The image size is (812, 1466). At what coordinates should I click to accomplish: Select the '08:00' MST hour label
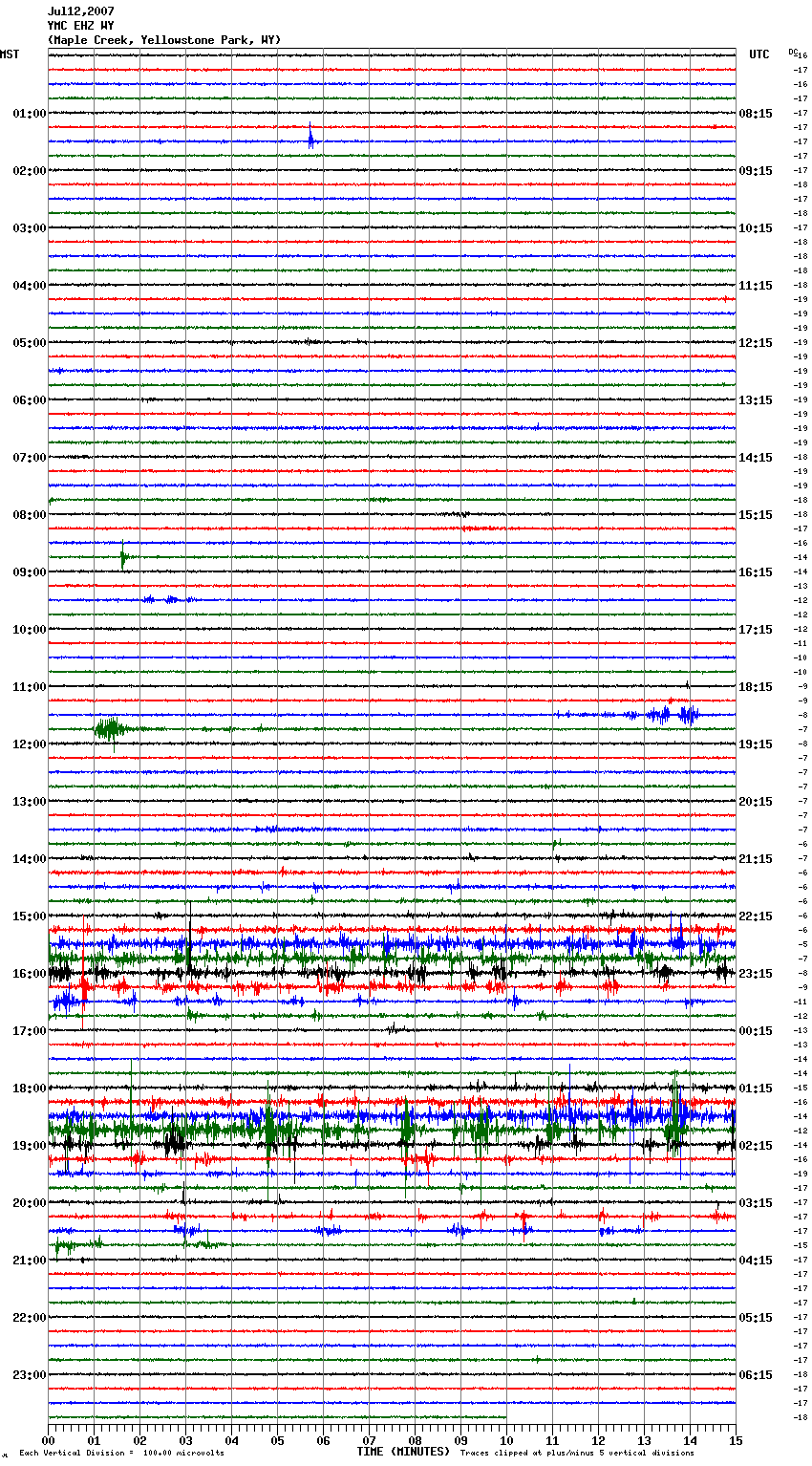click(29, 515)
